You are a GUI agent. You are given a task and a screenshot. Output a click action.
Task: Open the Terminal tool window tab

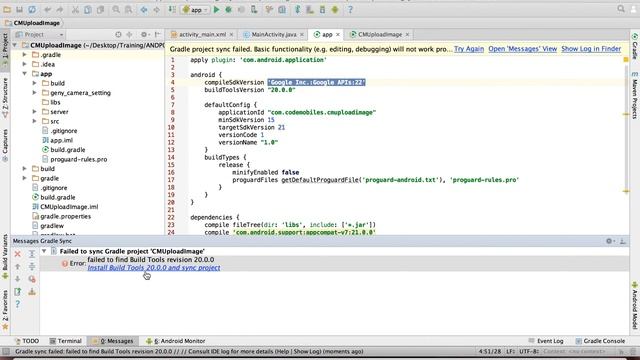[65, 341]
